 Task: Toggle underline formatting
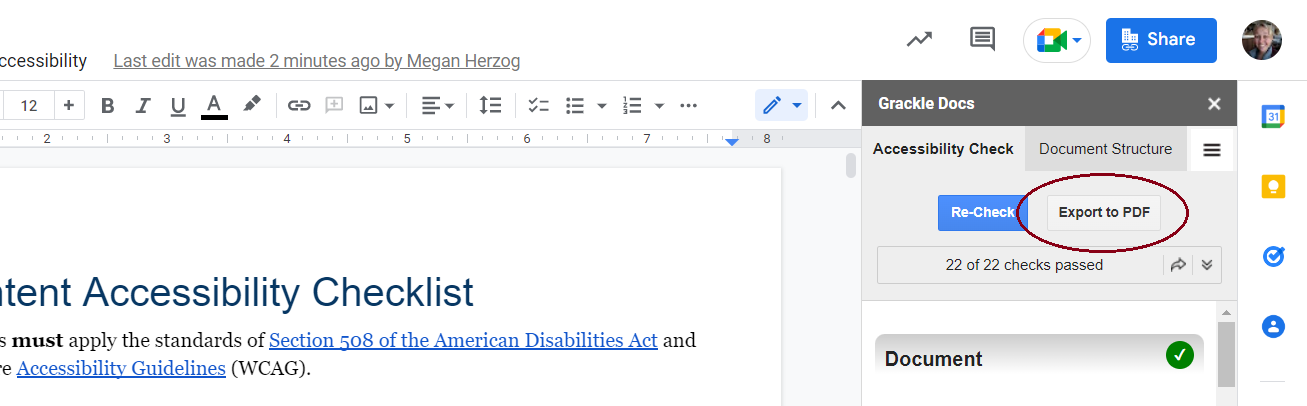point(178,105)
